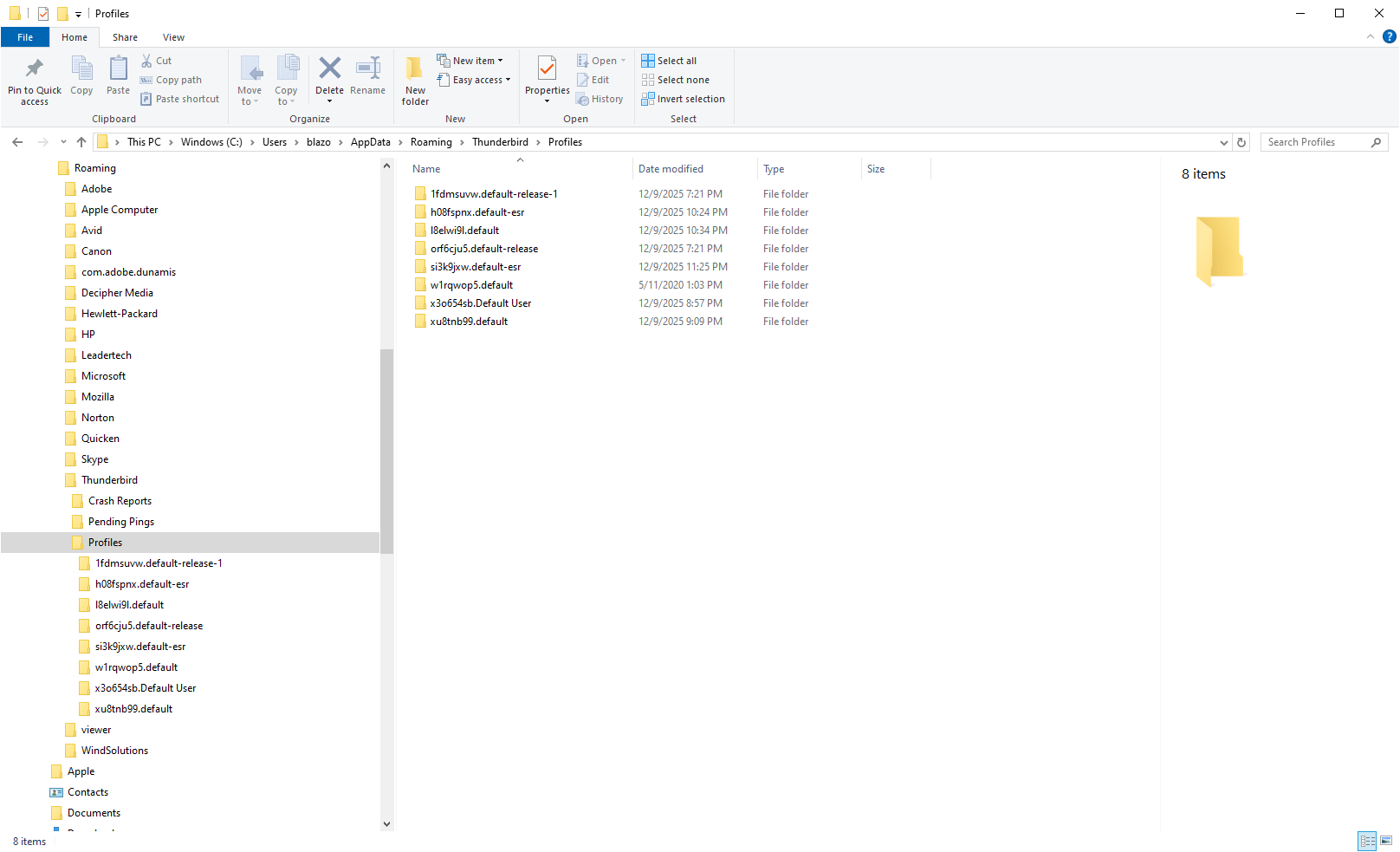Switch to details view layout icon
The width and height of the screenshot is (1400, 852).
tap(1368, 841)
